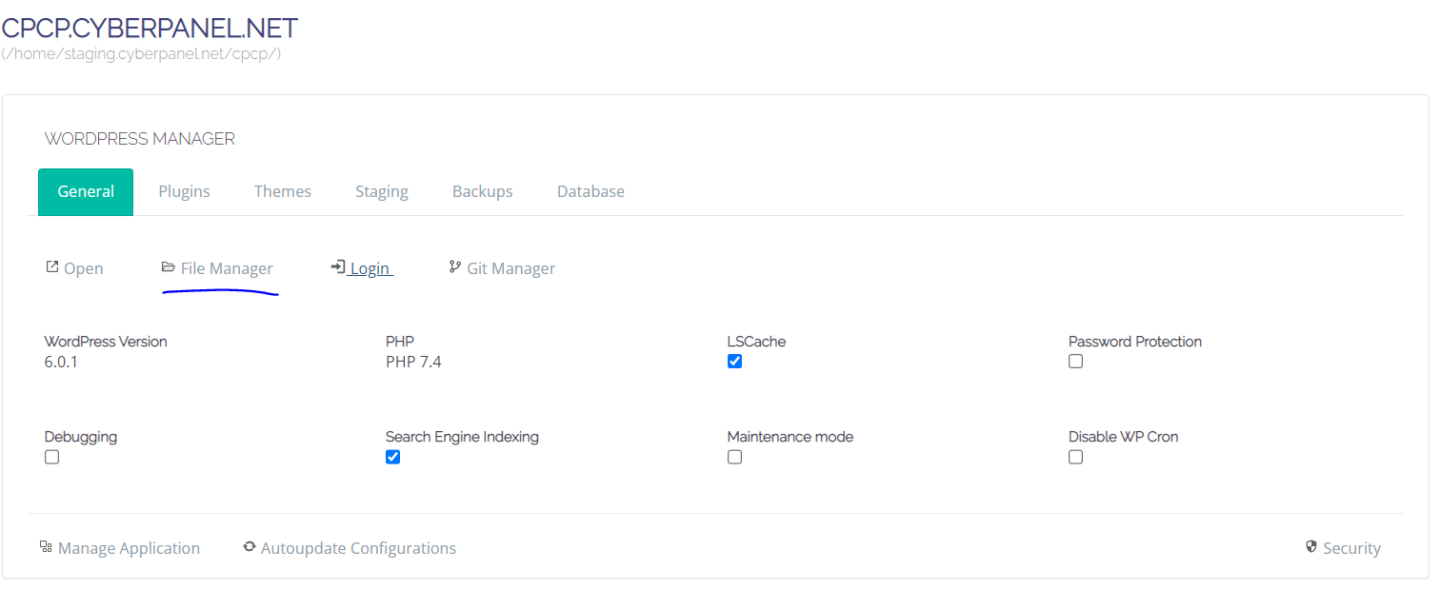Switch to the Plugins tab
This screenshot has width=1440, height=590.
pos(184,191)
